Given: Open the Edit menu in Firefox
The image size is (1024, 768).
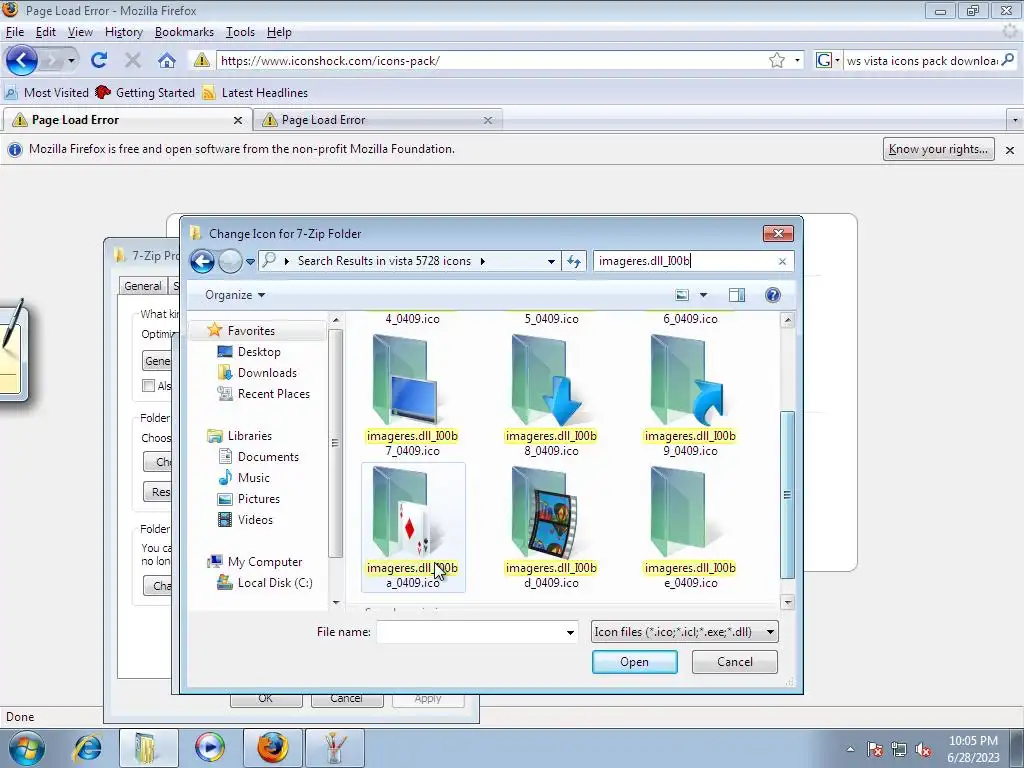Looking at the screenshot, I should [x=46, y=32].
